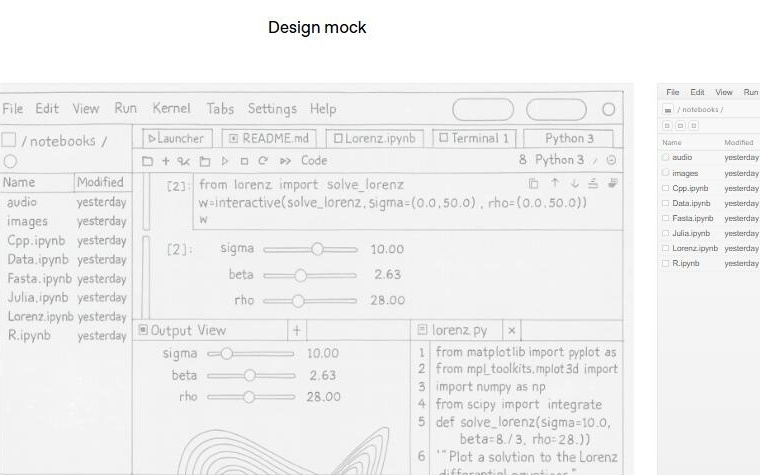This screenshot has height=475, width=760.
Task: Toggle the checkbox beside /notebooks/ path
Action: coord(9,141)
